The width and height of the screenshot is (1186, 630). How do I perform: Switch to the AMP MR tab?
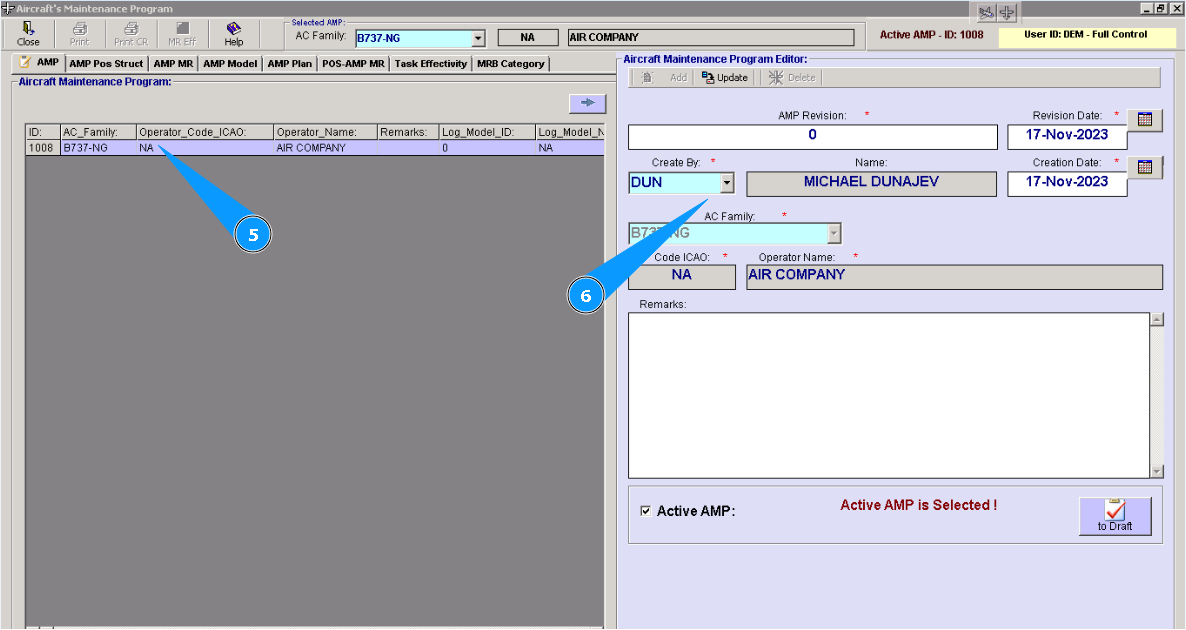[x=173, y=64]
